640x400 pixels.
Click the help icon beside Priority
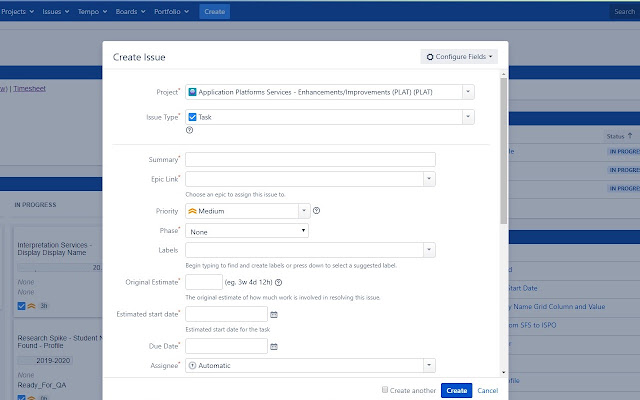tap(316, 211)
